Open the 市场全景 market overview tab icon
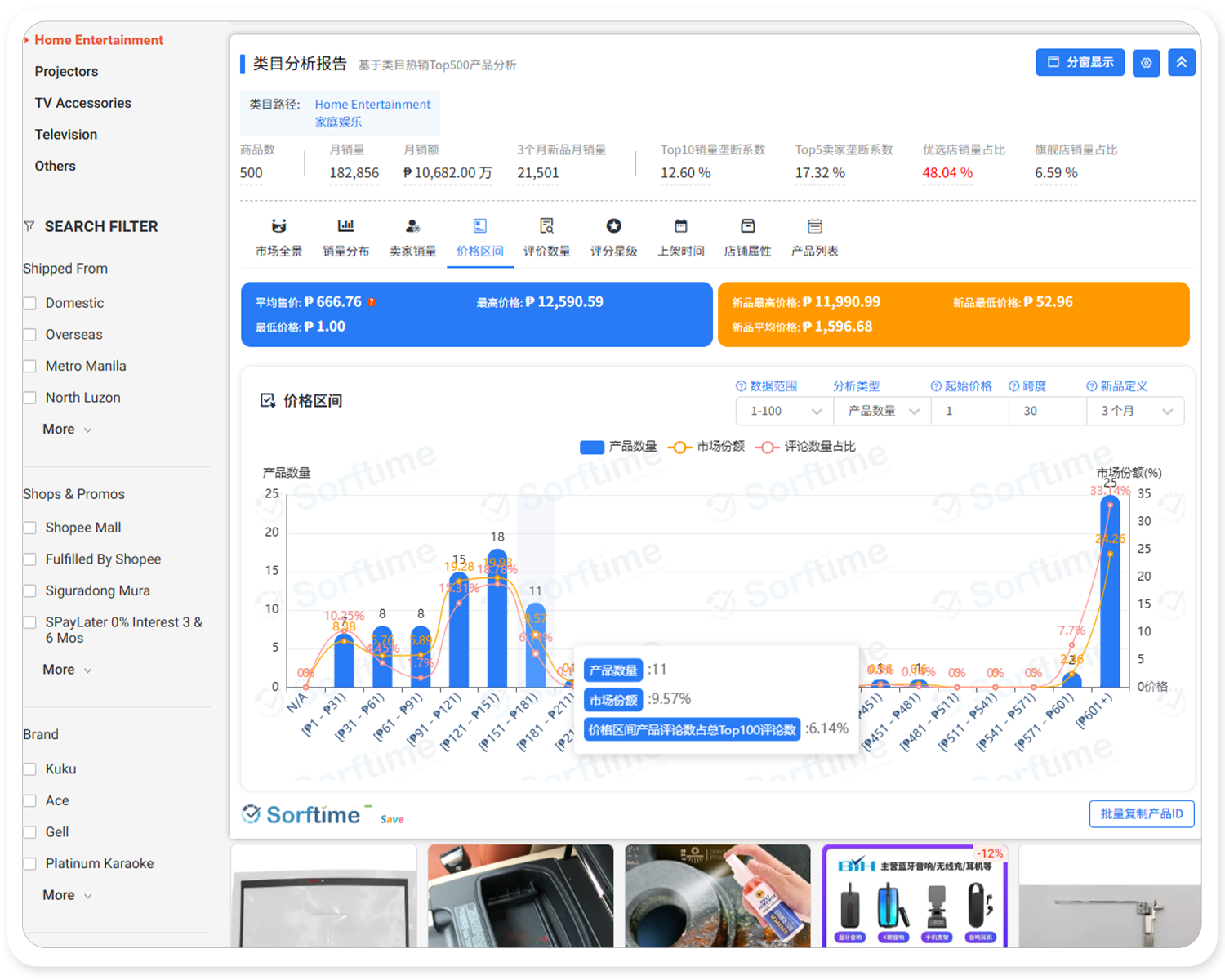Viewport: 1225px width, 980px height. coord(278,236)
